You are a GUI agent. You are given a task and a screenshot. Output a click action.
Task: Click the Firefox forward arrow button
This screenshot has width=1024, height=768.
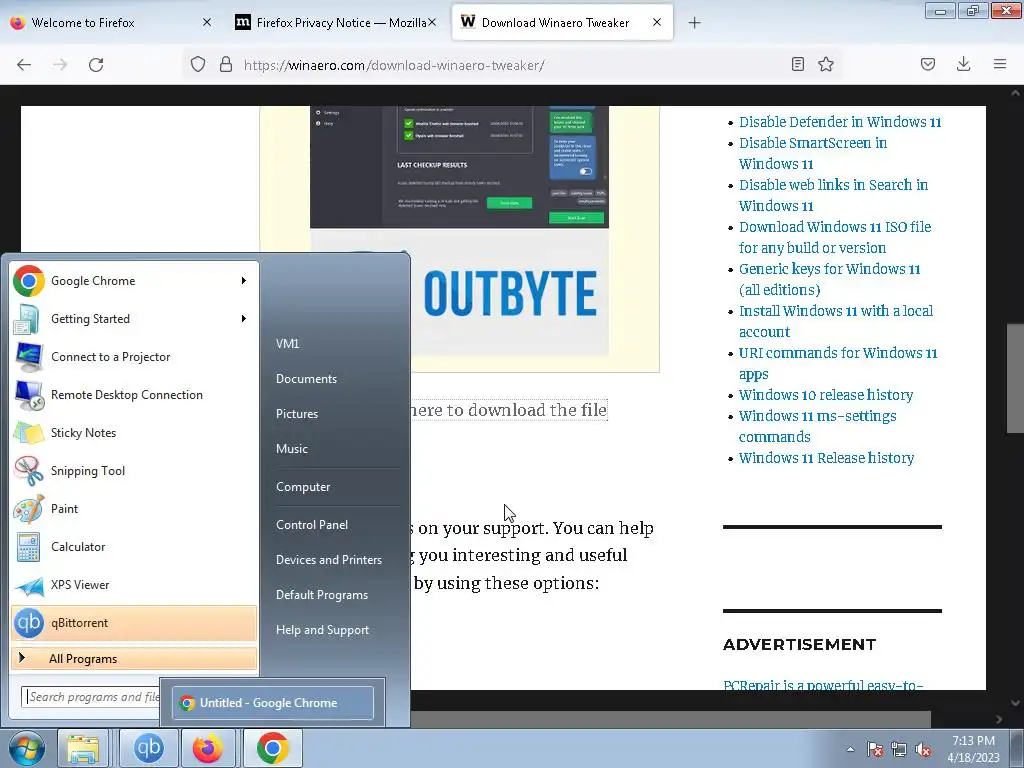pyautogui.click(x=60, y=65)
